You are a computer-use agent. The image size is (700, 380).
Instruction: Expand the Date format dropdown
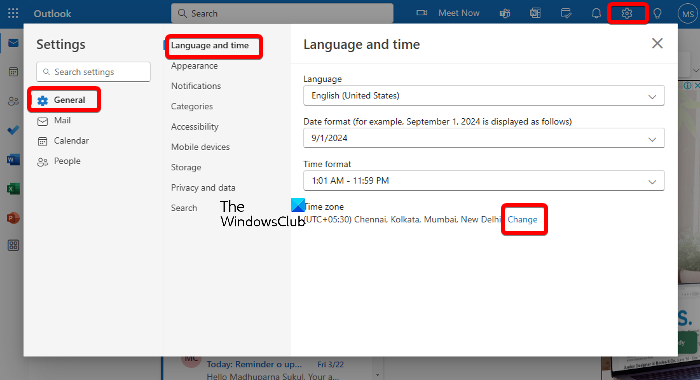tap(483, 138)
